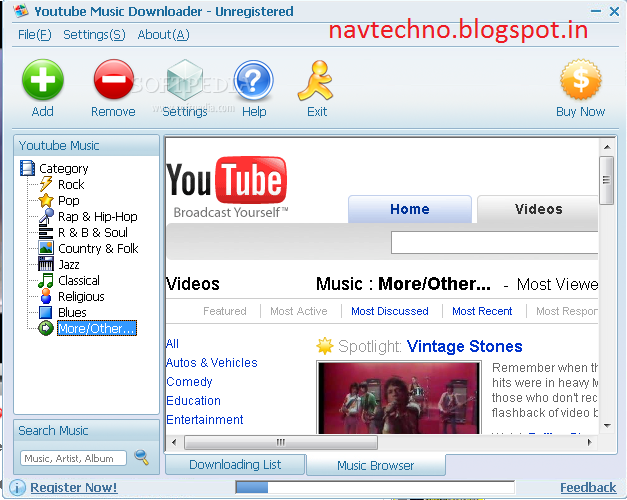
Task: Open the Entertainment link
Action: click(x=205, y=420)
